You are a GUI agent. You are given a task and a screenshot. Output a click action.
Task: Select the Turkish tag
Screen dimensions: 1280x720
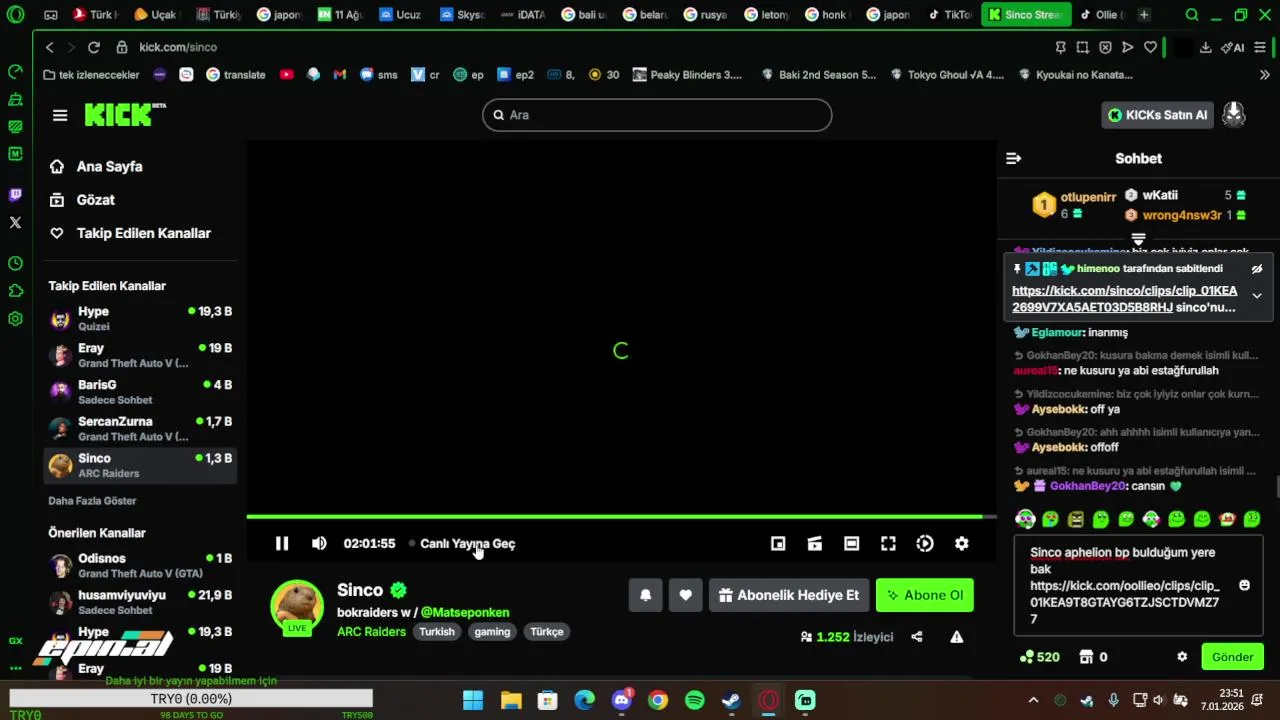tap(437, 631)
